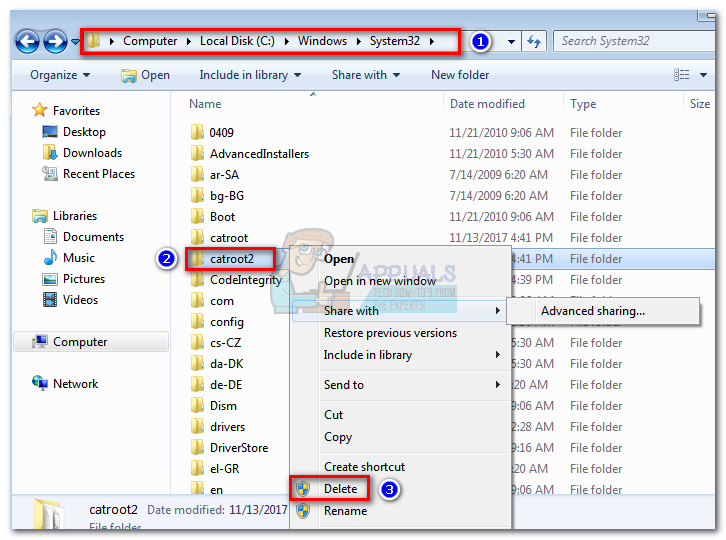Open recent pages dropdown beside Forward arrow

pos(75,42)
